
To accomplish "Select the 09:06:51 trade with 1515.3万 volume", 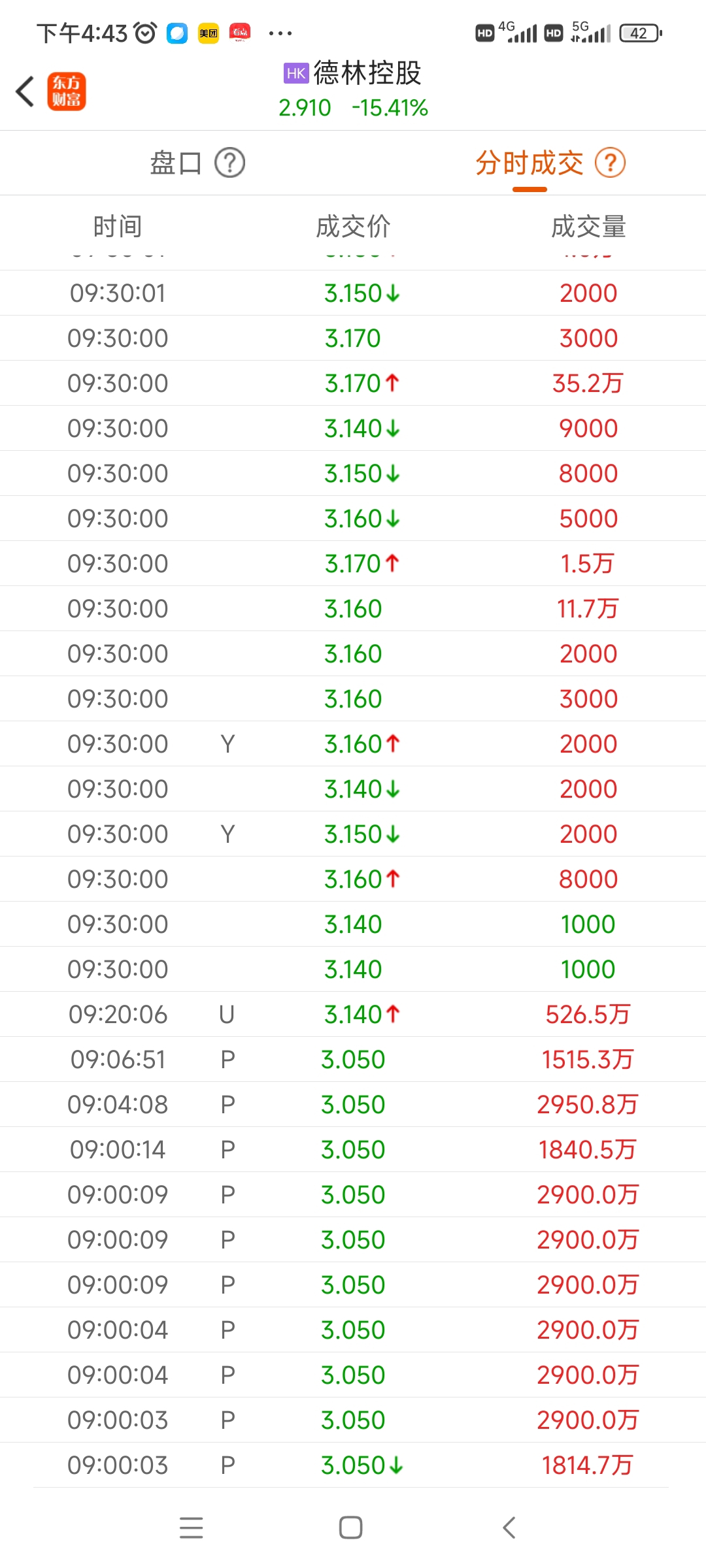I will pyautogui.click(x=353, y=1059).
